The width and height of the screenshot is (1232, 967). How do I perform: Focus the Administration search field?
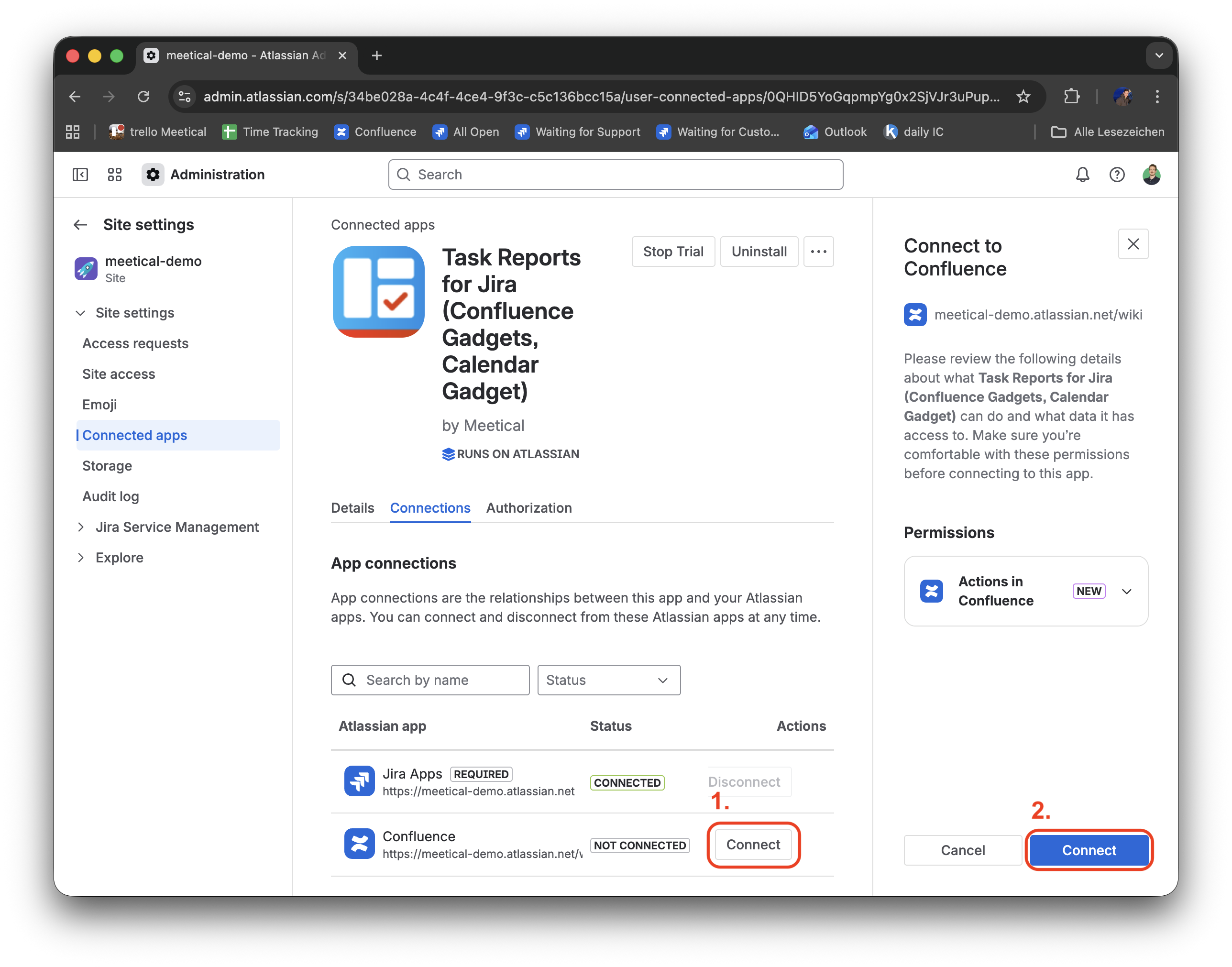tap(616, 175)
